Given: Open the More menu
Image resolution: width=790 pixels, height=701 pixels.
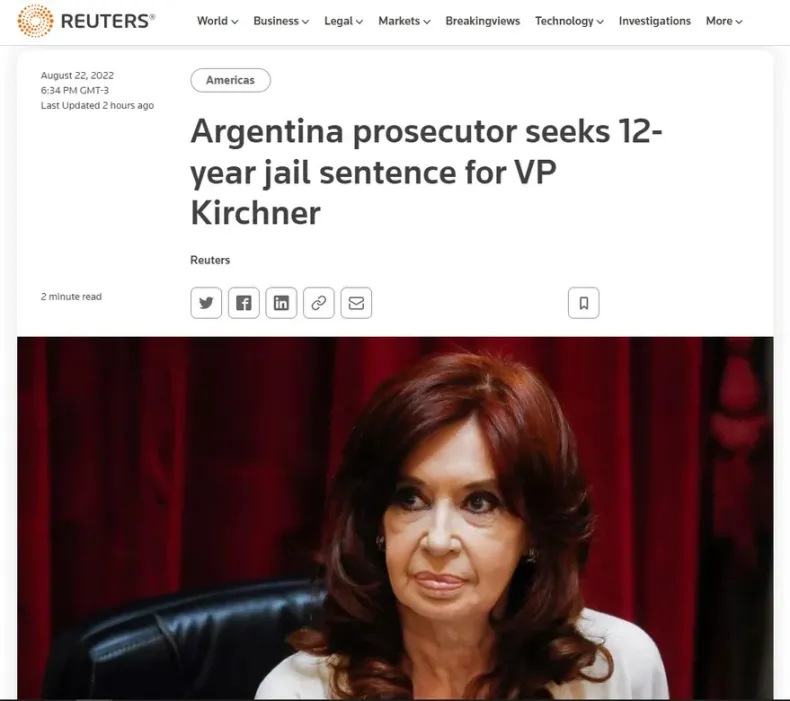Looking at the screenshot, I should pos(723,21).
